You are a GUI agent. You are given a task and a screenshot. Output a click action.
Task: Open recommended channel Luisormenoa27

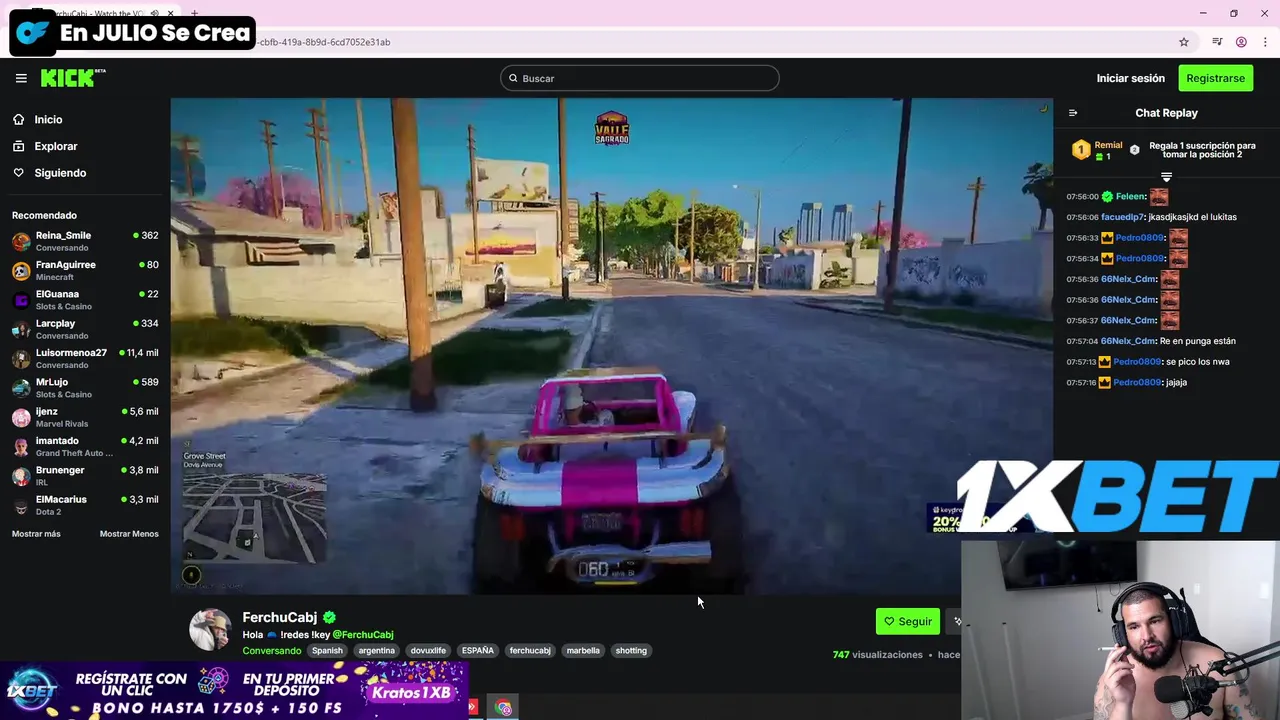click(x=85, y=358)
